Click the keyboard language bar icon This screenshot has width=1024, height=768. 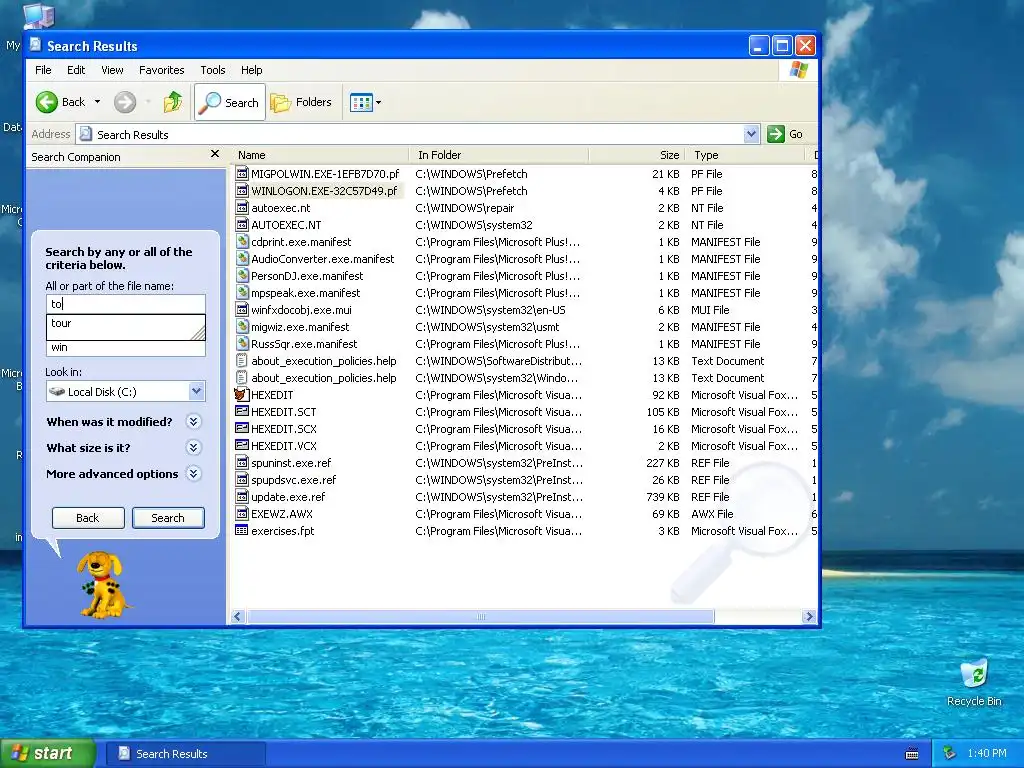click(x=912, y=754)
